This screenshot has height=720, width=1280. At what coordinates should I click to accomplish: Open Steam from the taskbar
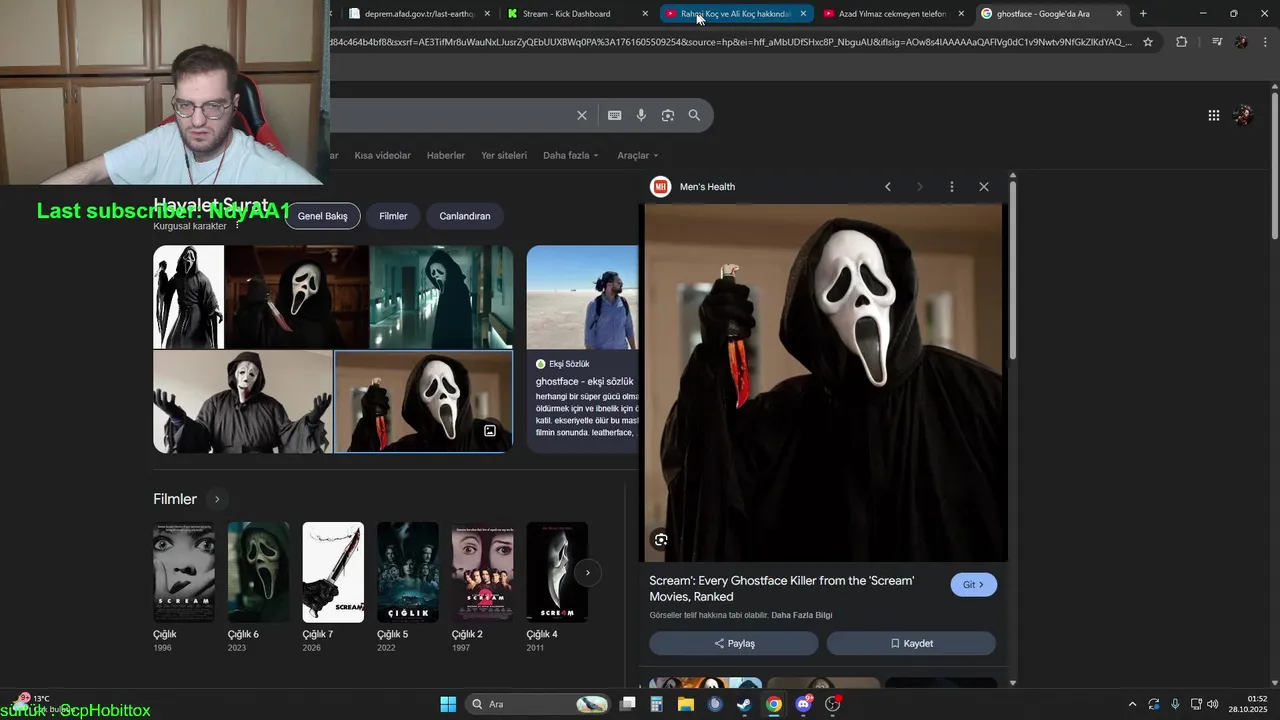tap(744, 704)
